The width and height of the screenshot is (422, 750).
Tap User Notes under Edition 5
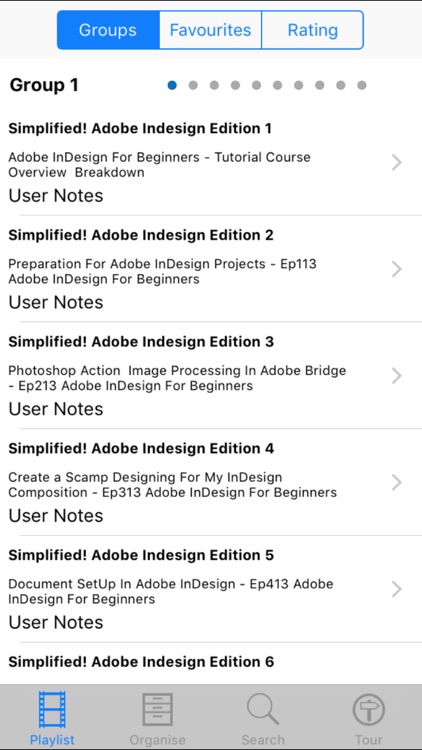pyautogui.click(x=56, y=622)
